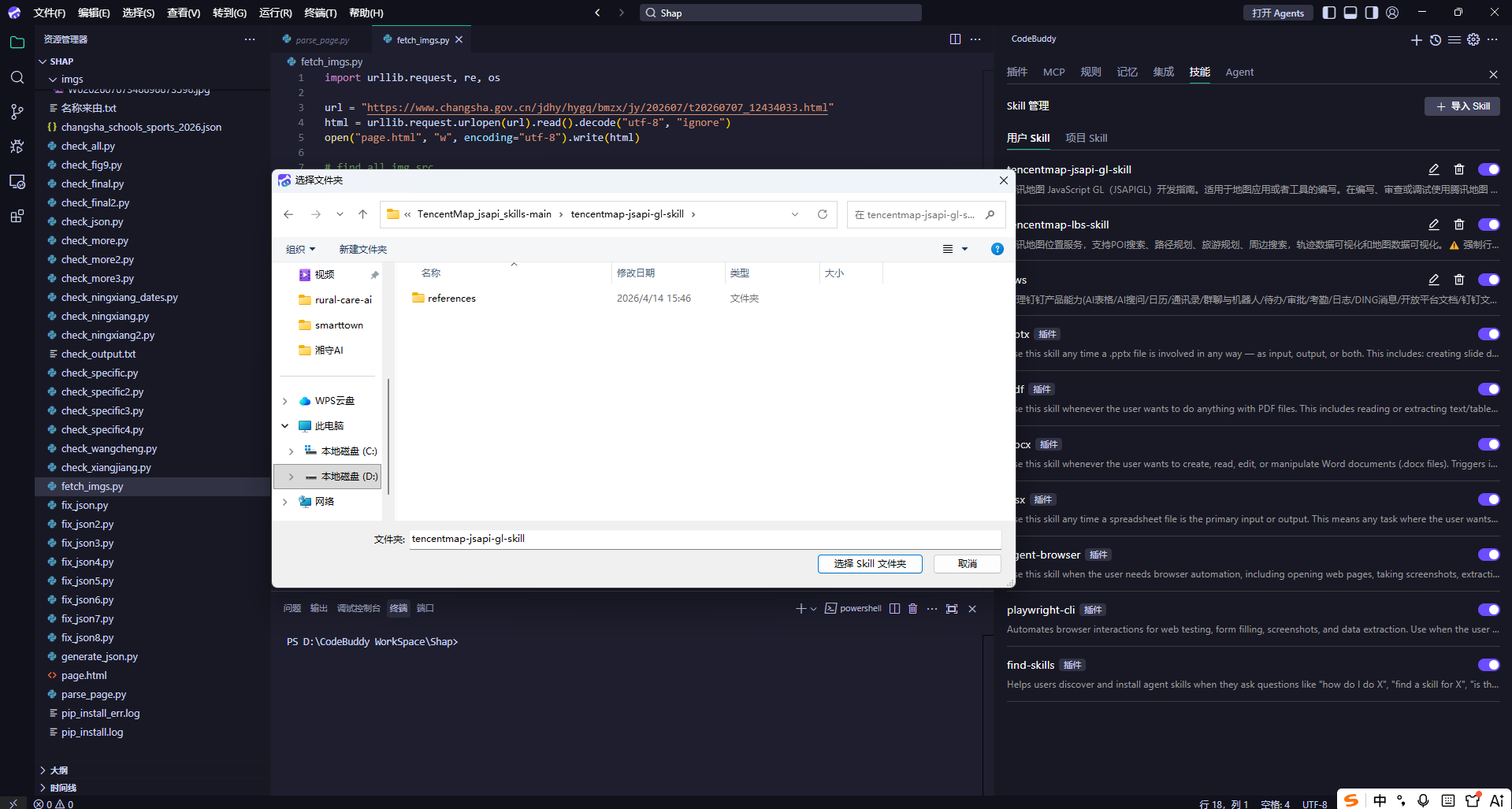This screenshot has width=1512, height=809.
Task: Open address bar history dropdown in dialog
Action: point(795,214)
